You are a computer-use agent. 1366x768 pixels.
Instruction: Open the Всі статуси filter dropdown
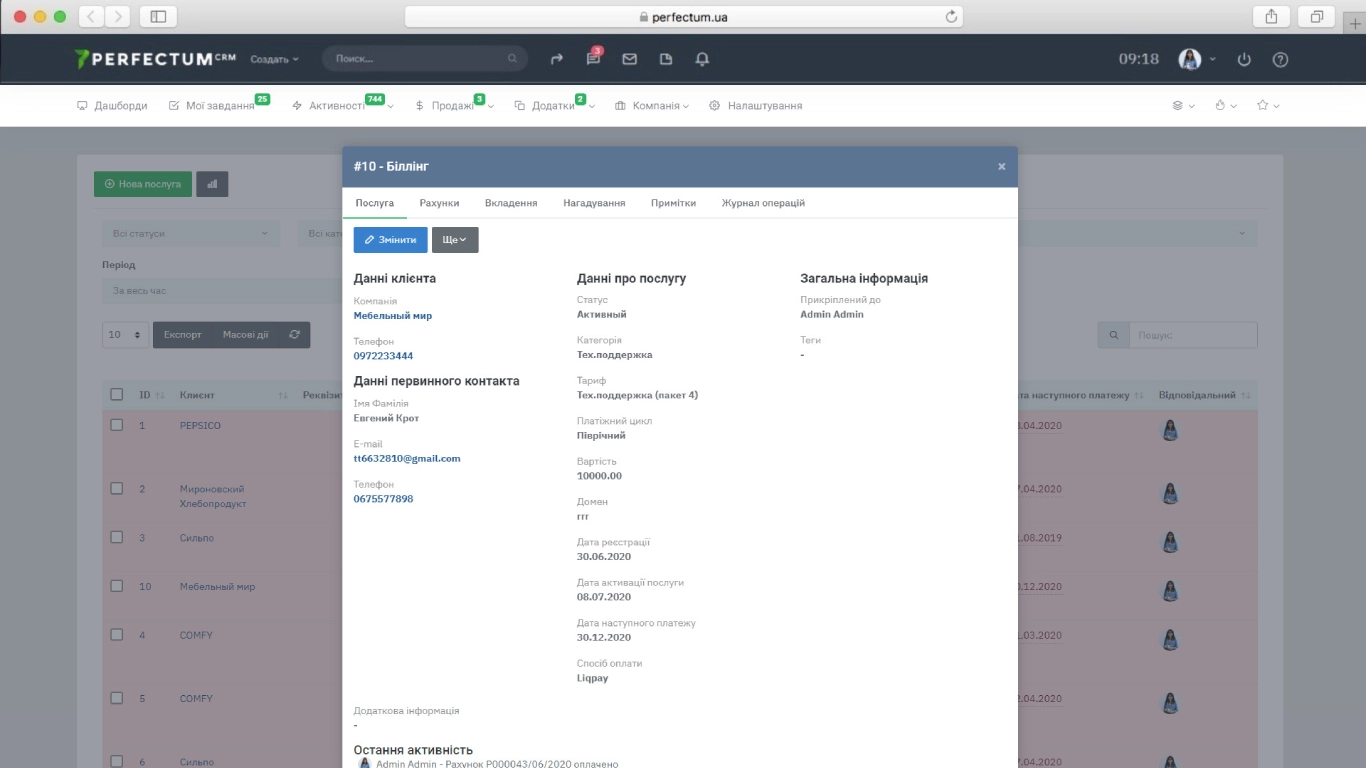pyautogui.click(x=190, y=234)
